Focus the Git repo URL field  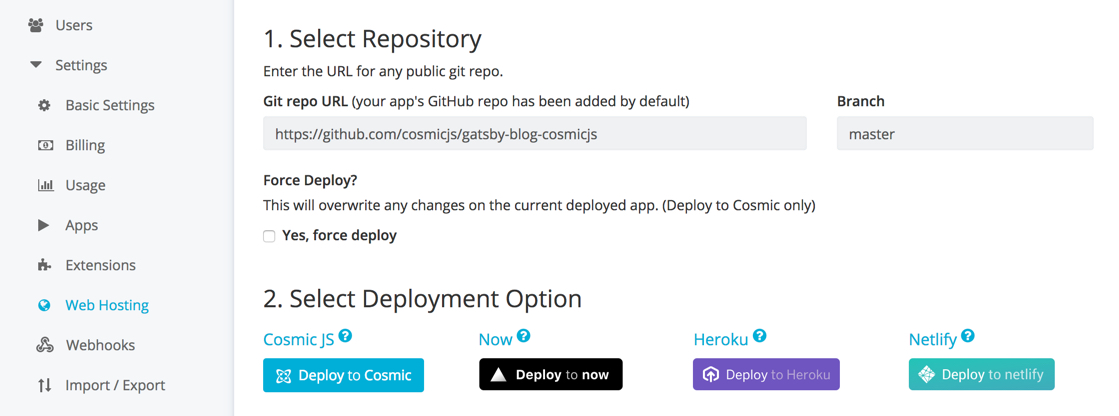click(x=535, y=133)
